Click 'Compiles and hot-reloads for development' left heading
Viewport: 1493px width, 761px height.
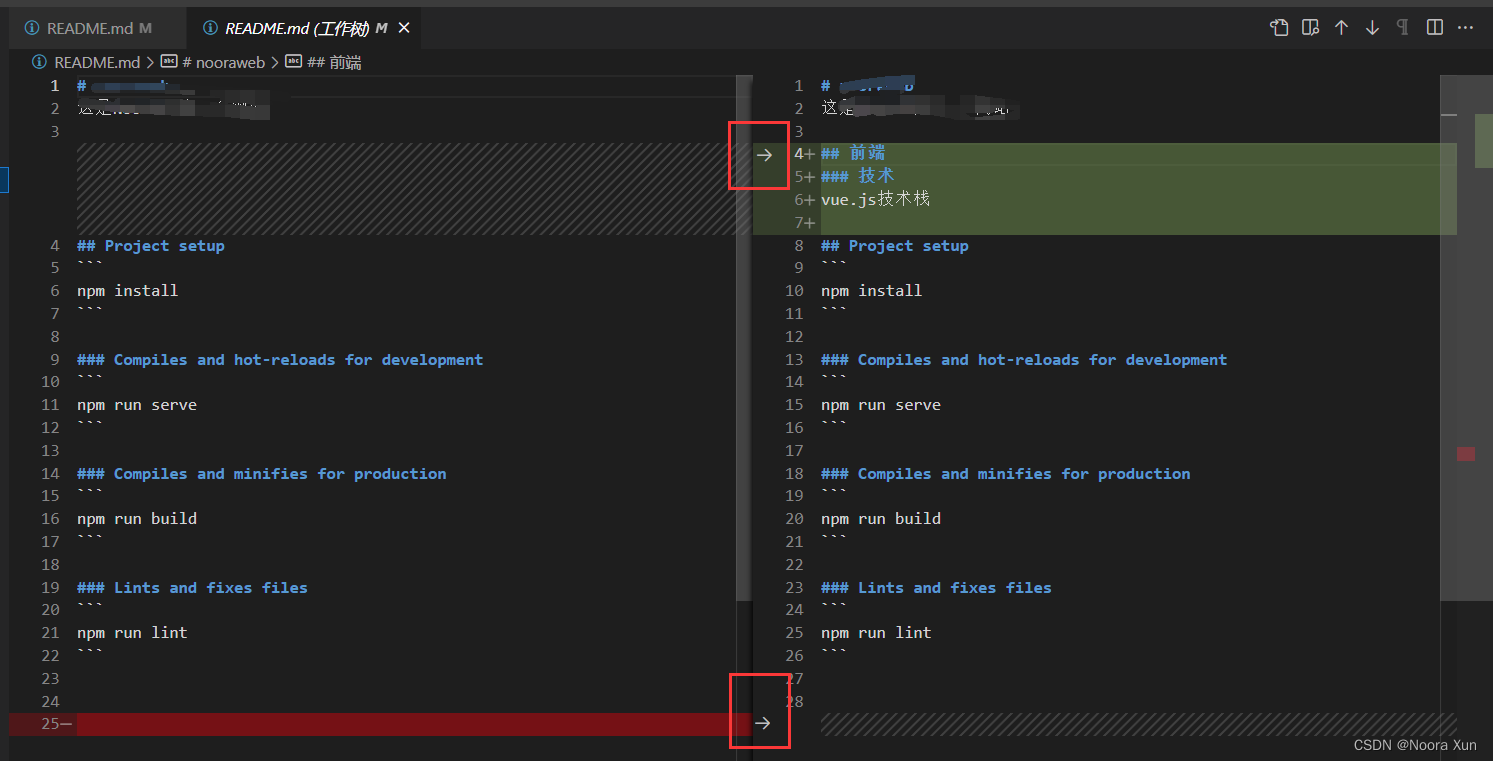[x=280, y=360]
